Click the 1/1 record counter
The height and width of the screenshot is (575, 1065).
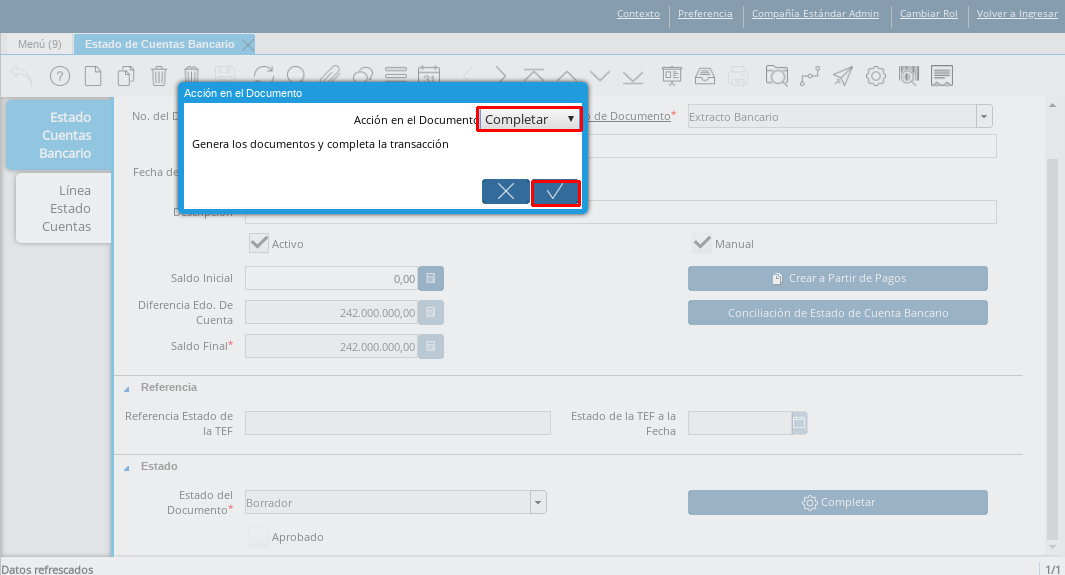[1052, 569]
